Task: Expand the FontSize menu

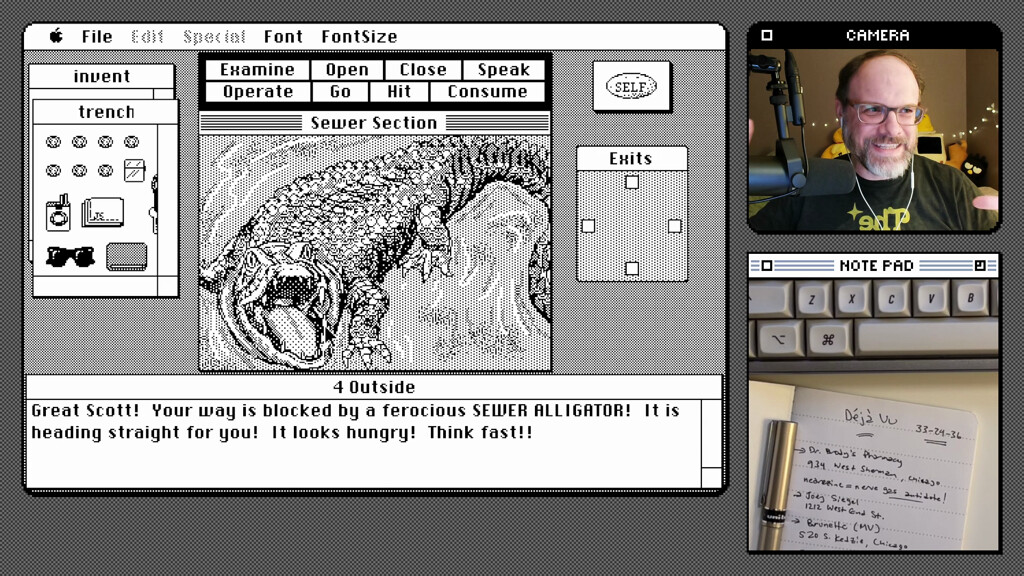Action: point(359,37)
